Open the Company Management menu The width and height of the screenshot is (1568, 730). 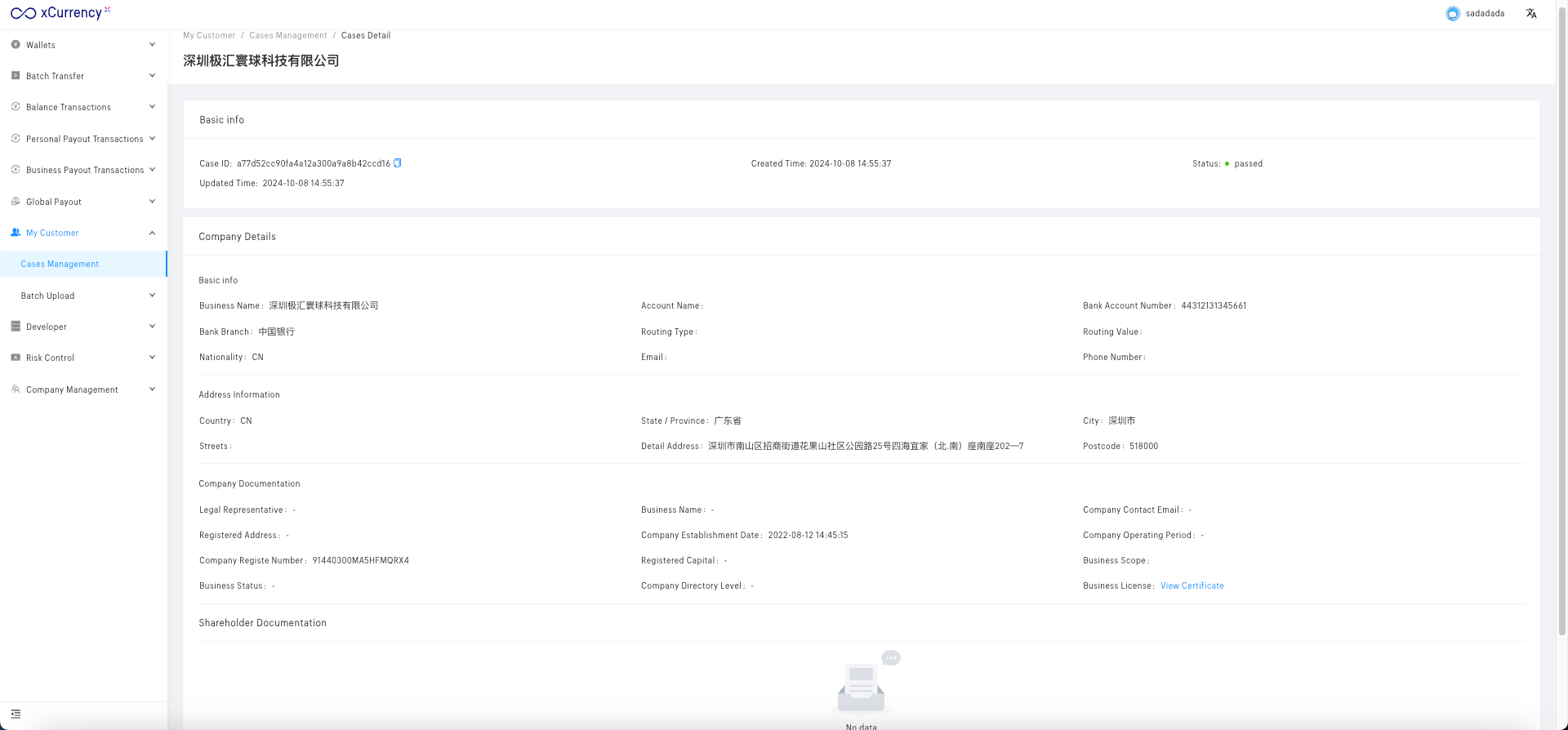point(83,389)
